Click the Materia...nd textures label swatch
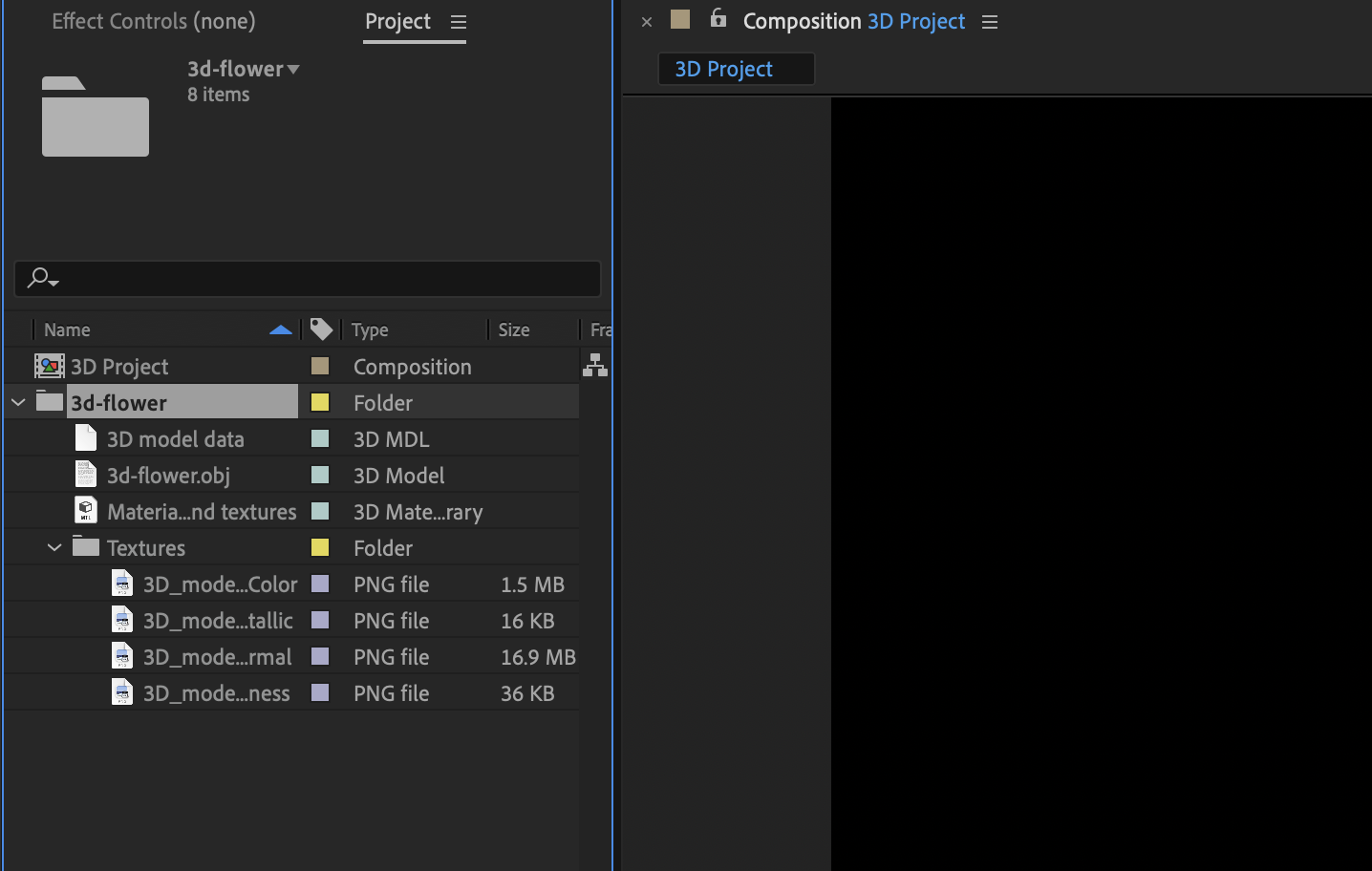 click(x=320, y=511)
